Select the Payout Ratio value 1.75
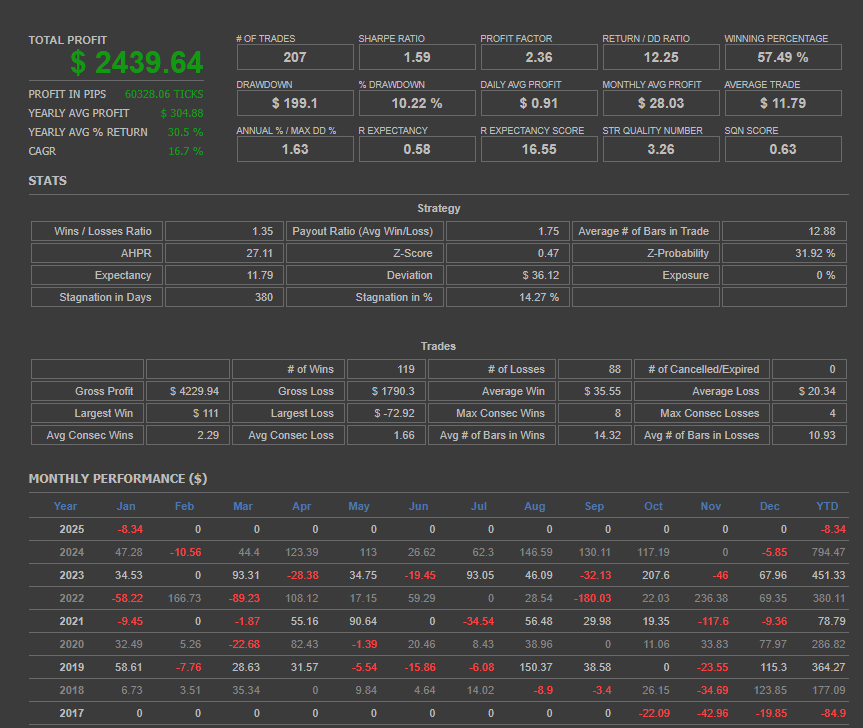 tap(548, 231)
